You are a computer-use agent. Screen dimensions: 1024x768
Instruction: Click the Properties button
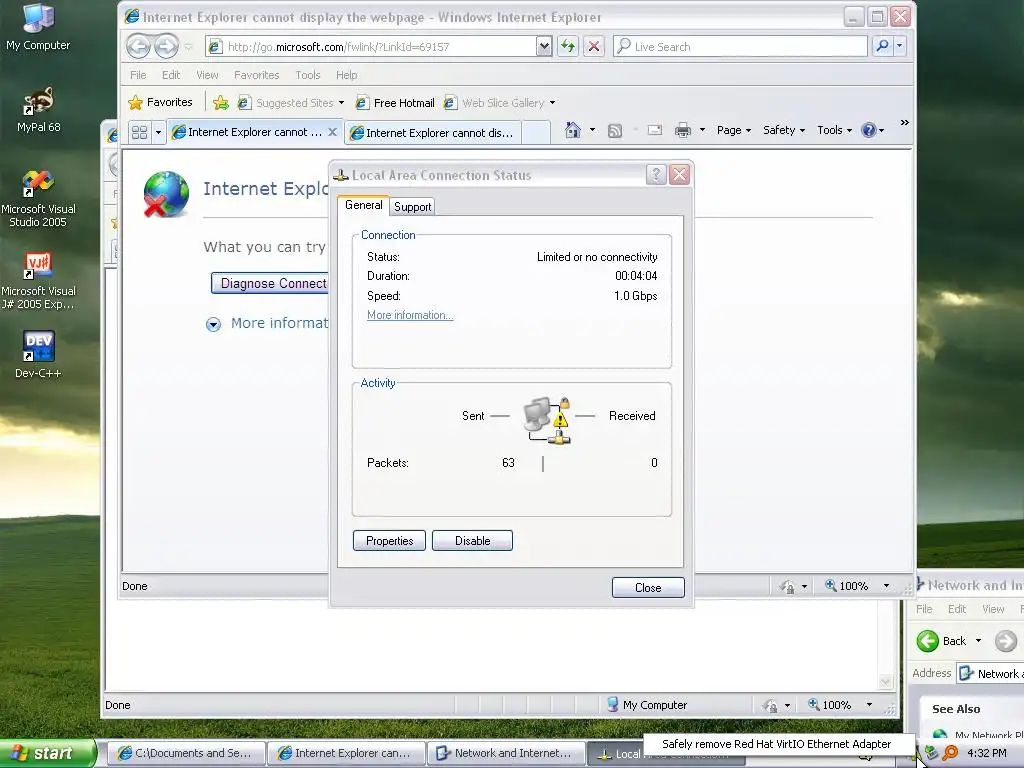[x=389, y=541]
